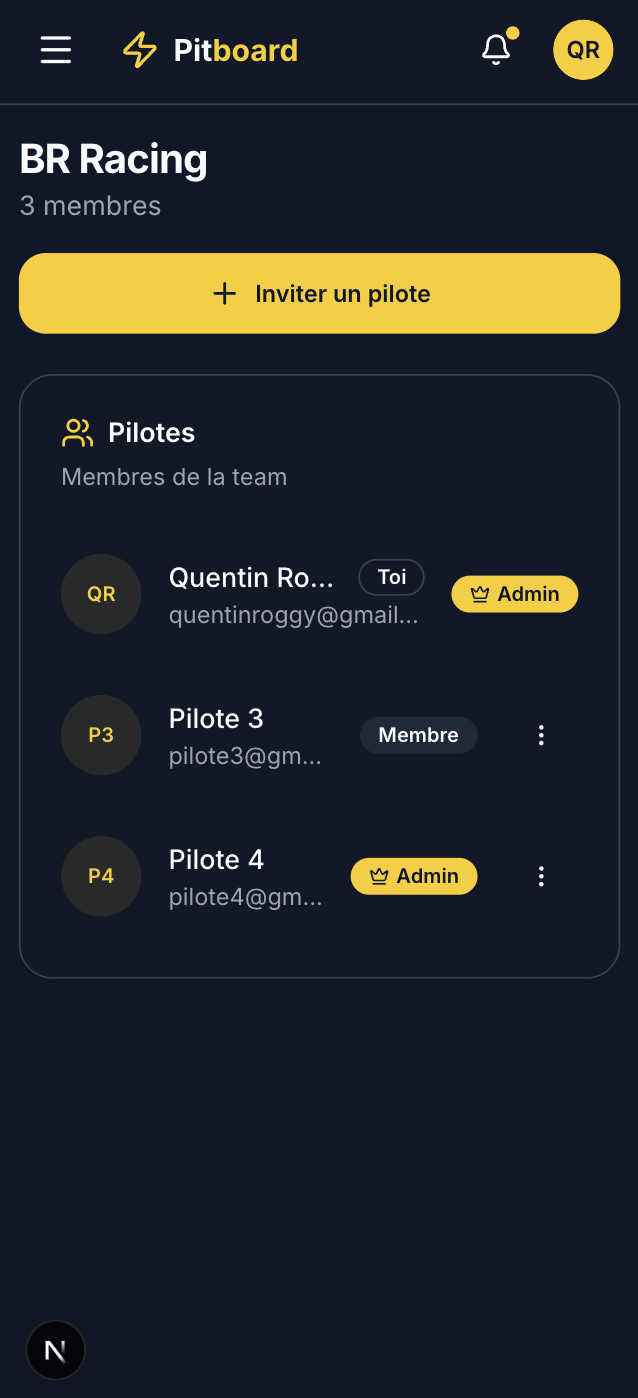Click the yellow notification badge dot

pyautogui.click(x=513, y=33)
